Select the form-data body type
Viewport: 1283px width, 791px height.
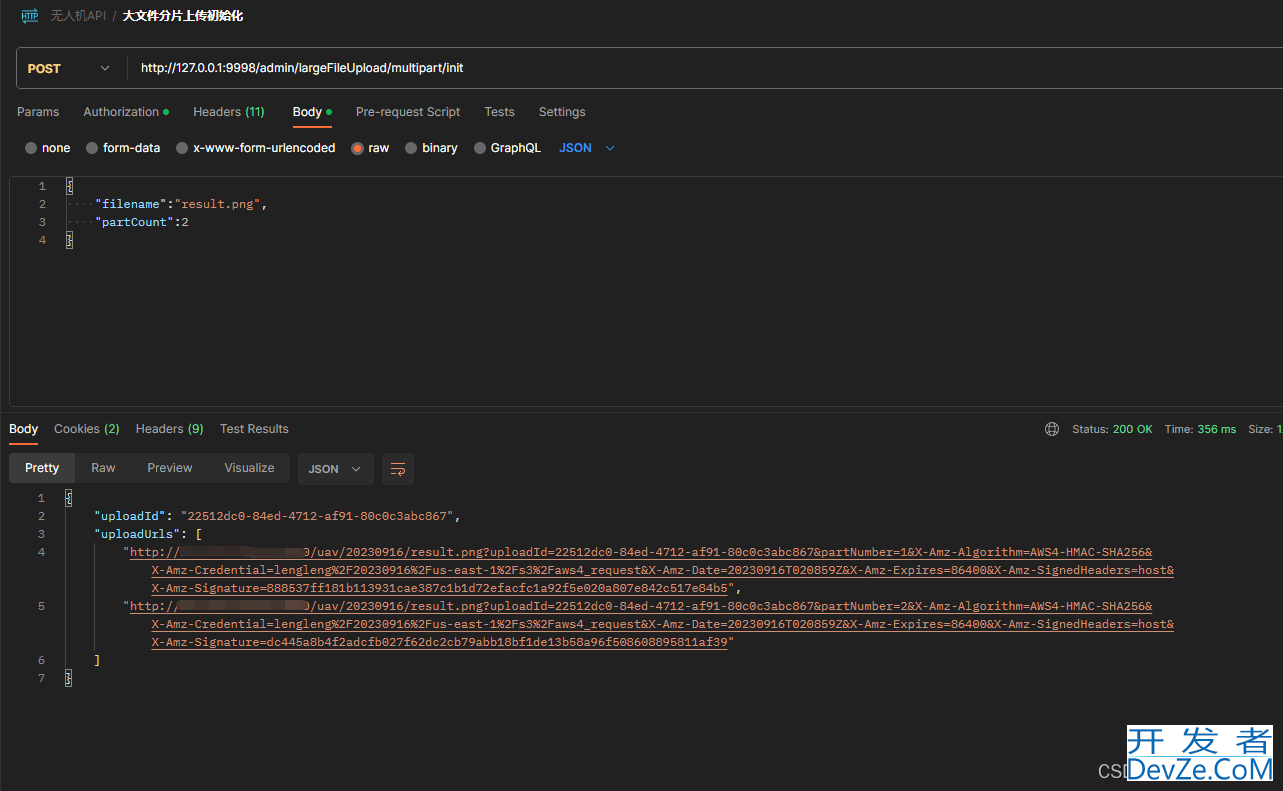(123, 148)
